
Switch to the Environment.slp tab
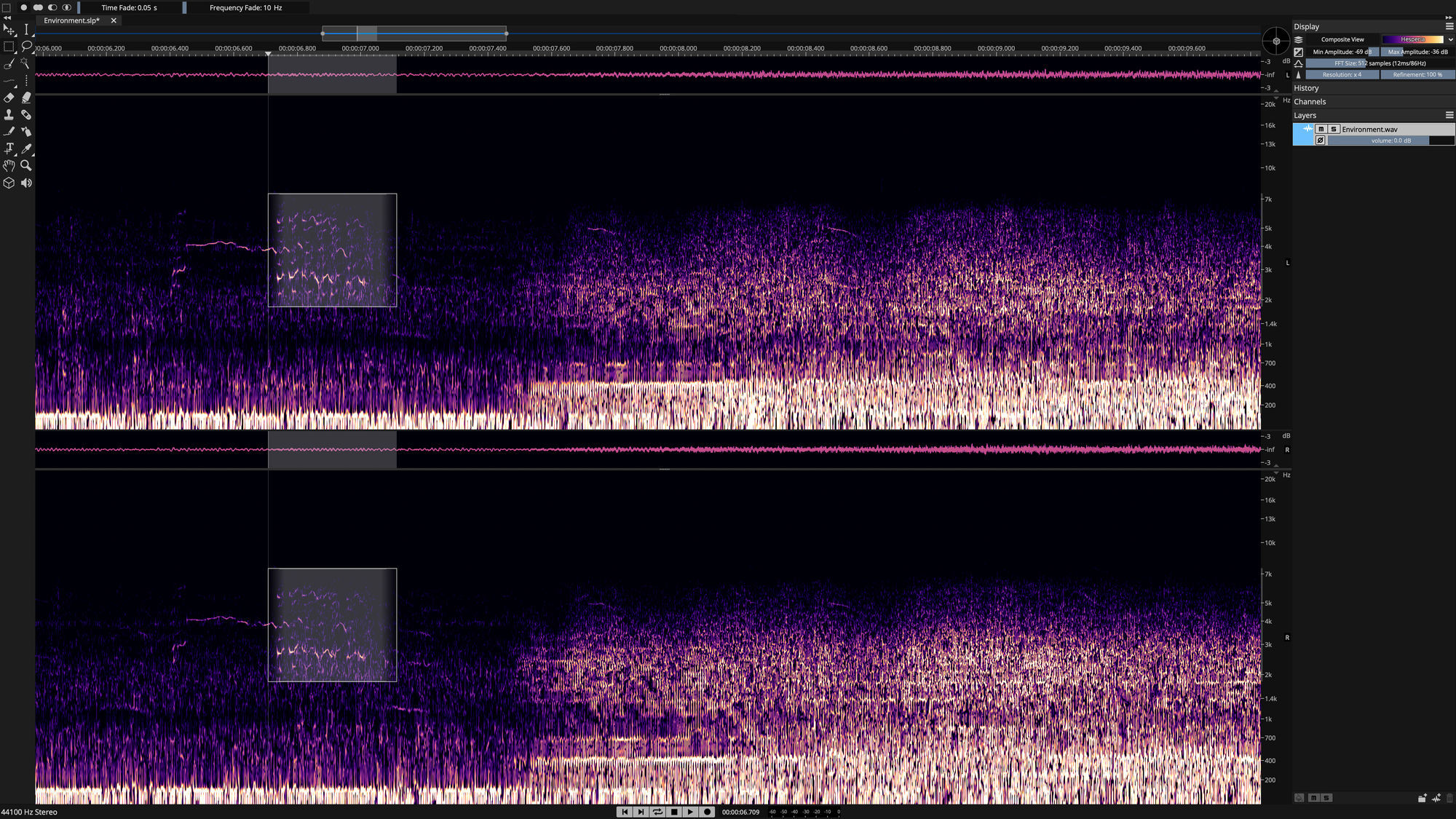tap(71, 20)
